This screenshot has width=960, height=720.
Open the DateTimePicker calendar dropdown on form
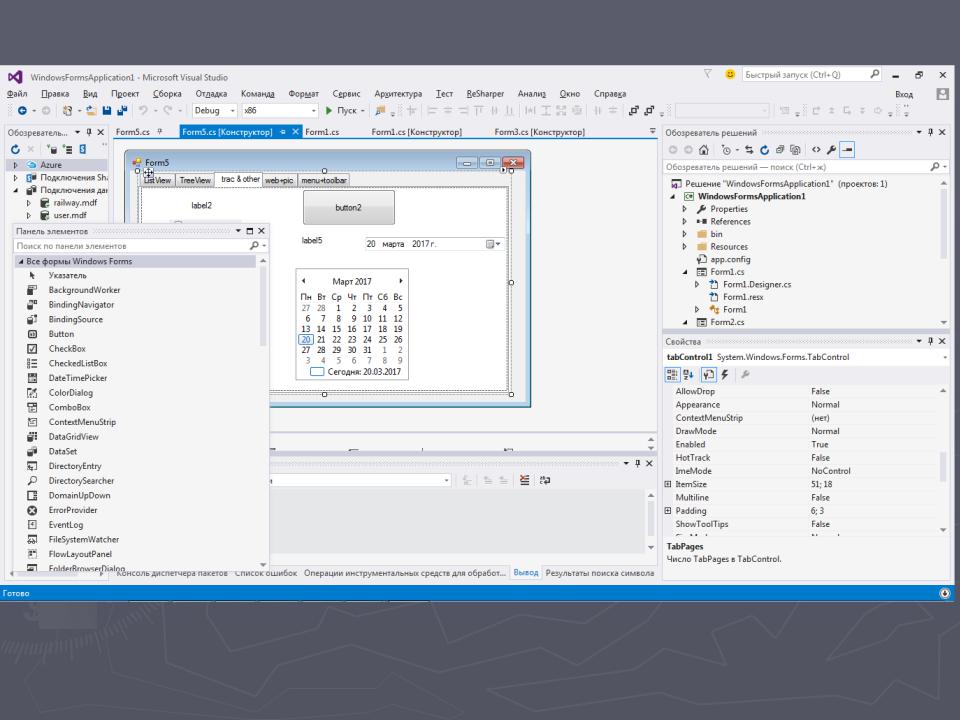[x=493, y=244]
